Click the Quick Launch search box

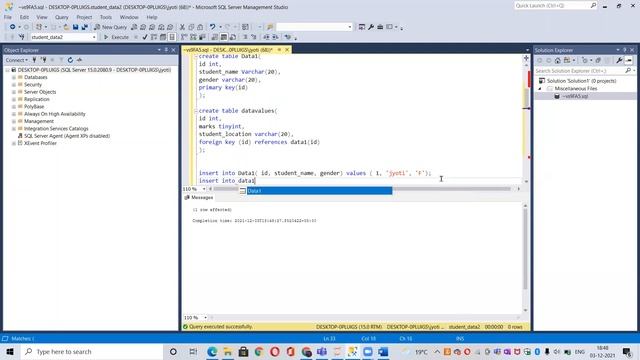tap(556, 6)
